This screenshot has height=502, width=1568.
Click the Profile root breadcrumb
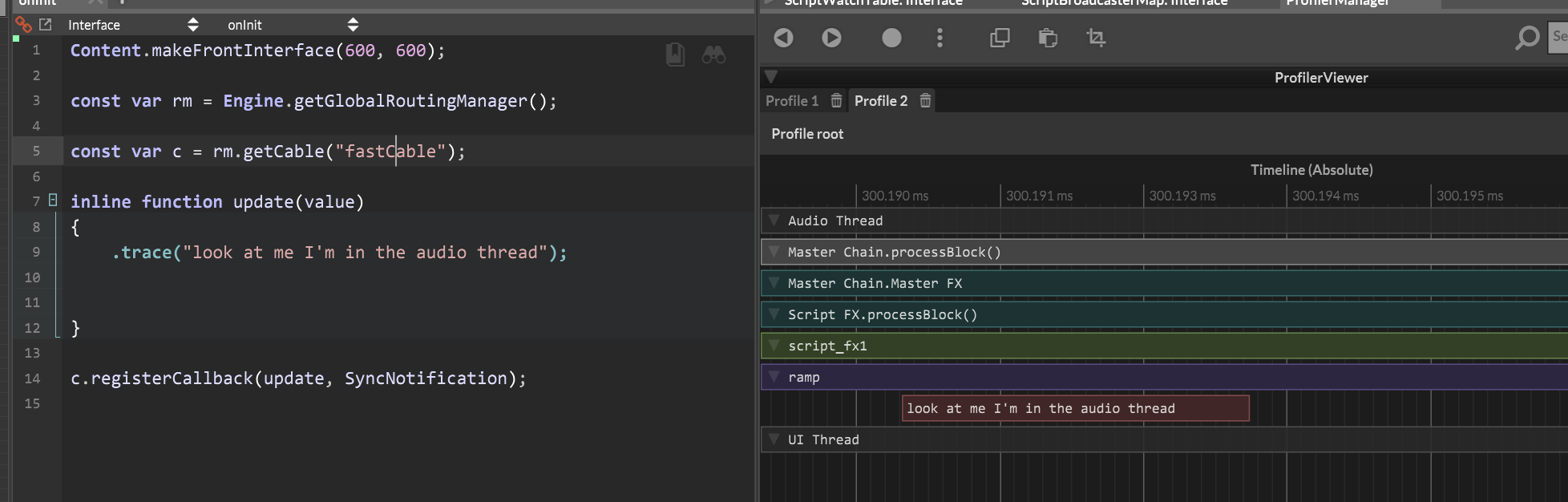click(807, 134)
